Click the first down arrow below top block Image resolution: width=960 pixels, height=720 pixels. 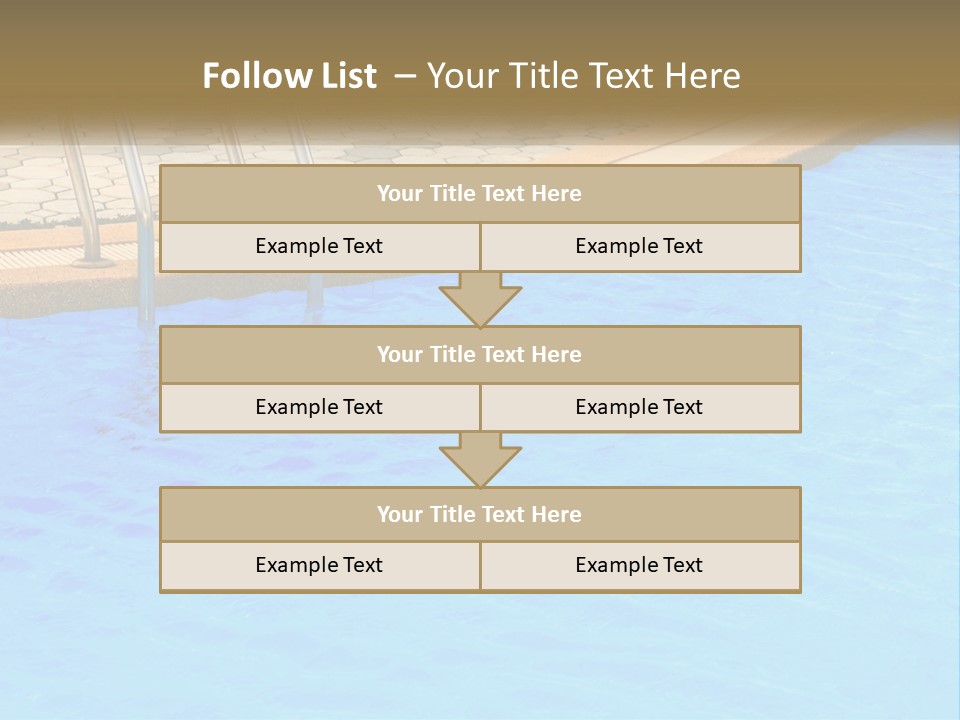click(x=480, y=300)
